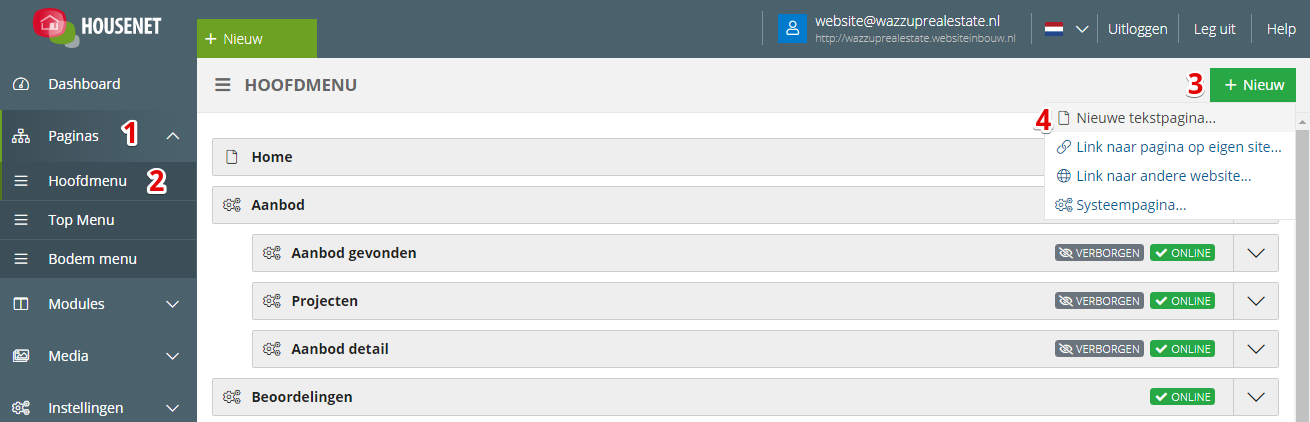1310x422 pixels.
Task: Click the green Nieuw button at top right
Action: [x=1253, y=85]
